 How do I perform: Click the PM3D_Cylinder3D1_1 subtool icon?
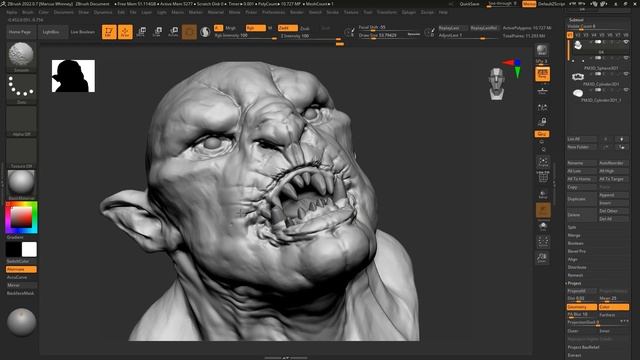[578, 93]
